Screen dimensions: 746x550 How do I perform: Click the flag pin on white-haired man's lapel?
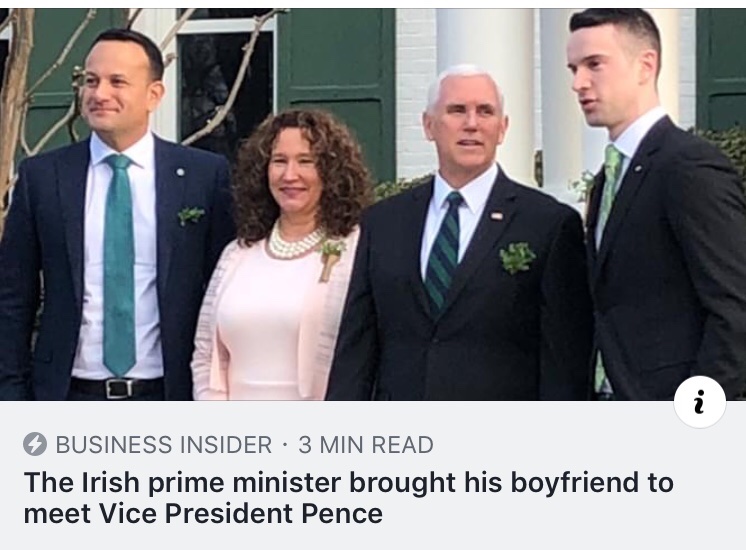click(496, 216)
